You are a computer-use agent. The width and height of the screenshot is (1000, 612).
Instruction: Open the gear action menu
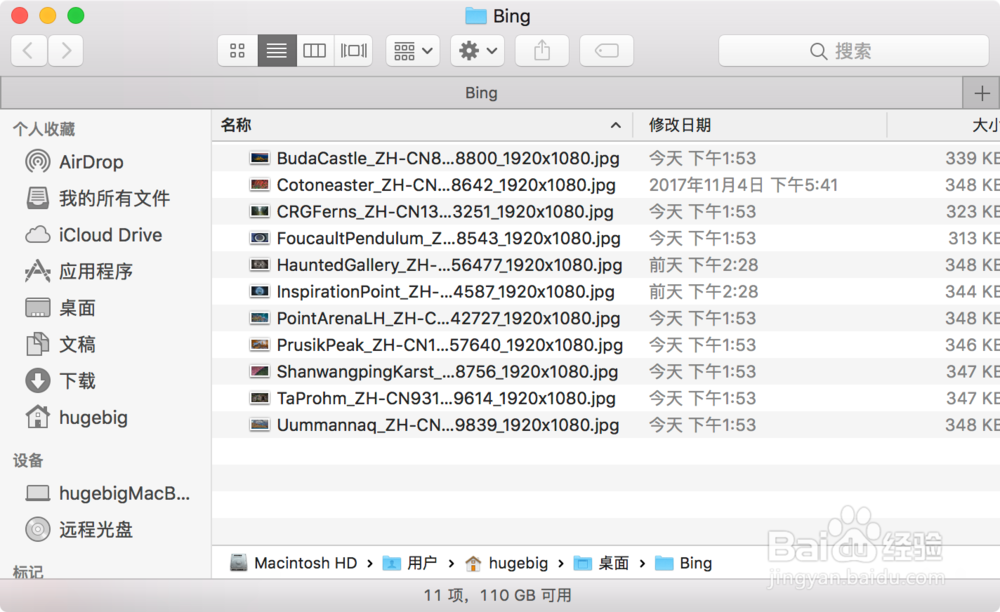[478, 50]
